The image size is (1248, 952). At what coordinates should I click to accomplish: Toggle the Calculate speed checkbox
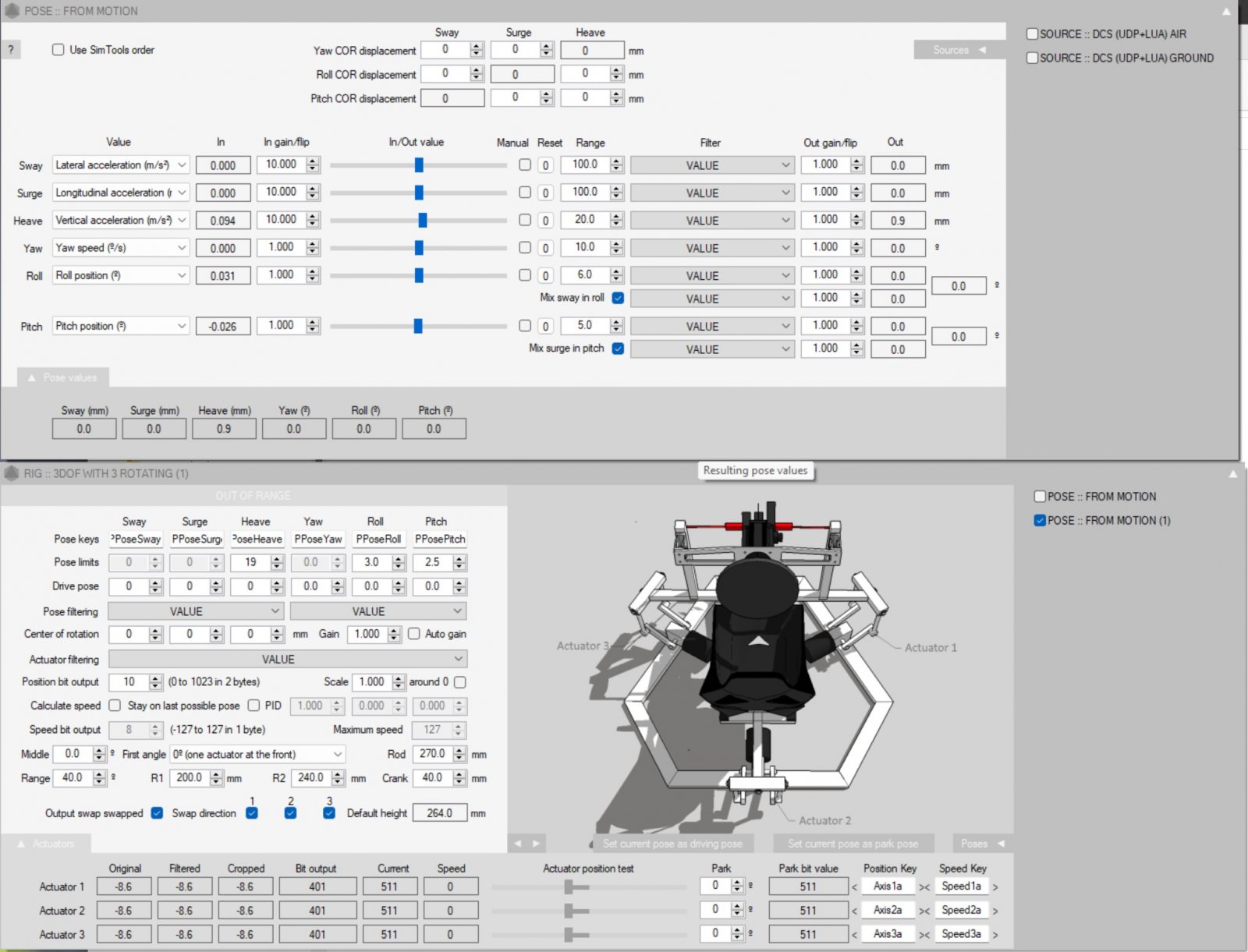tap(115, 705)
